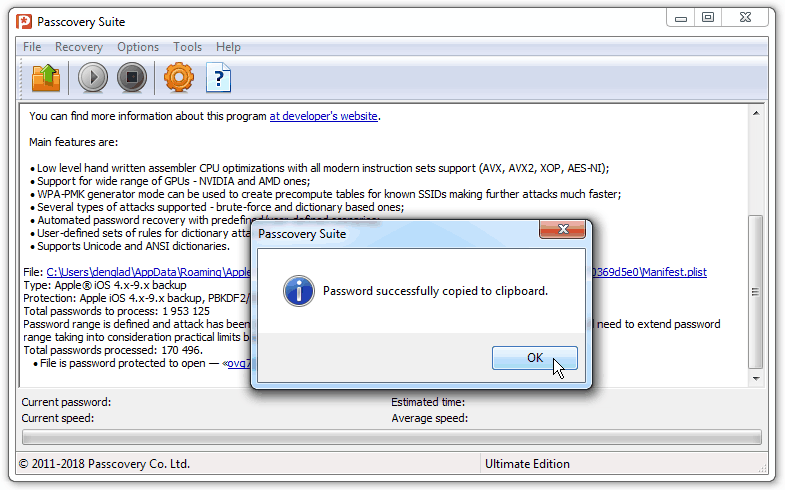Click the blue information icon in the dialog
Image resolution: width=785 pixels, height=490 pixels.
point(298,291)
